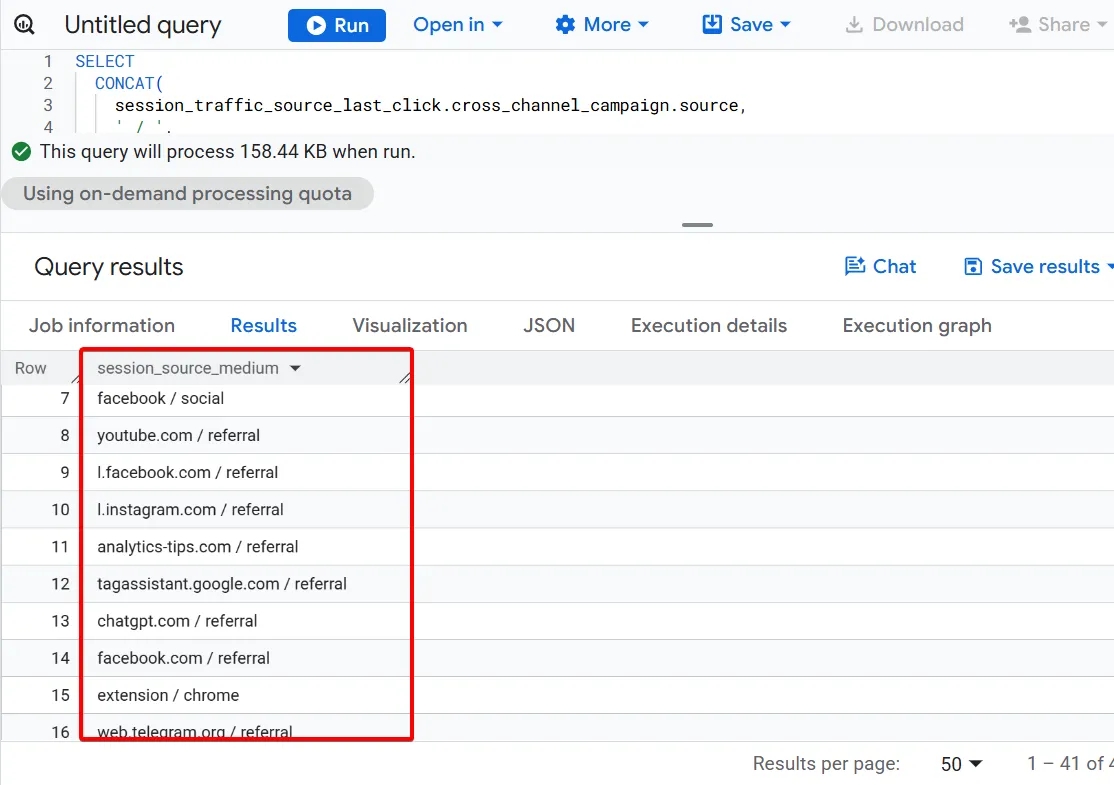Click the green query validation check icon
Image resolution: width=1114 pixels, height=785 pixels.
(x=21, y=151)
